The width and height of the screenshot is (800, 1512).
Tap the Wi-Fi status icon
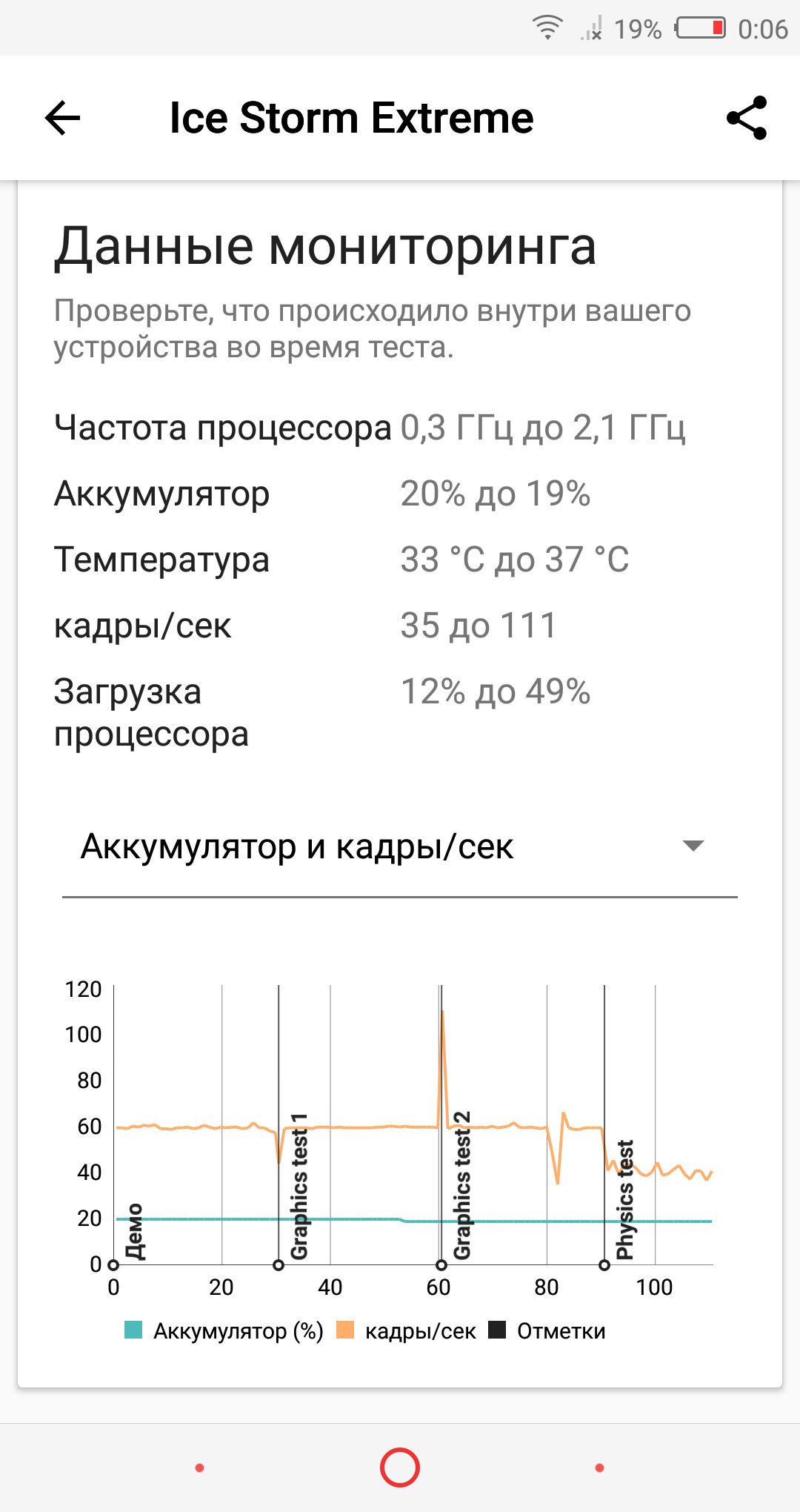547,28
